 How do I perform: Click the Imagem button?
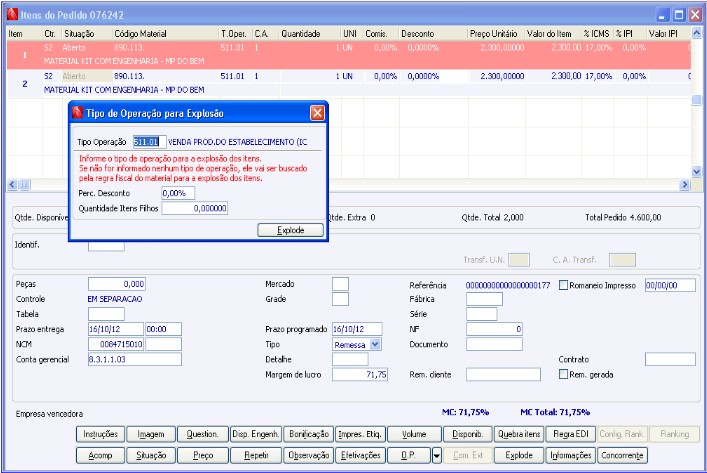[151, 434]
